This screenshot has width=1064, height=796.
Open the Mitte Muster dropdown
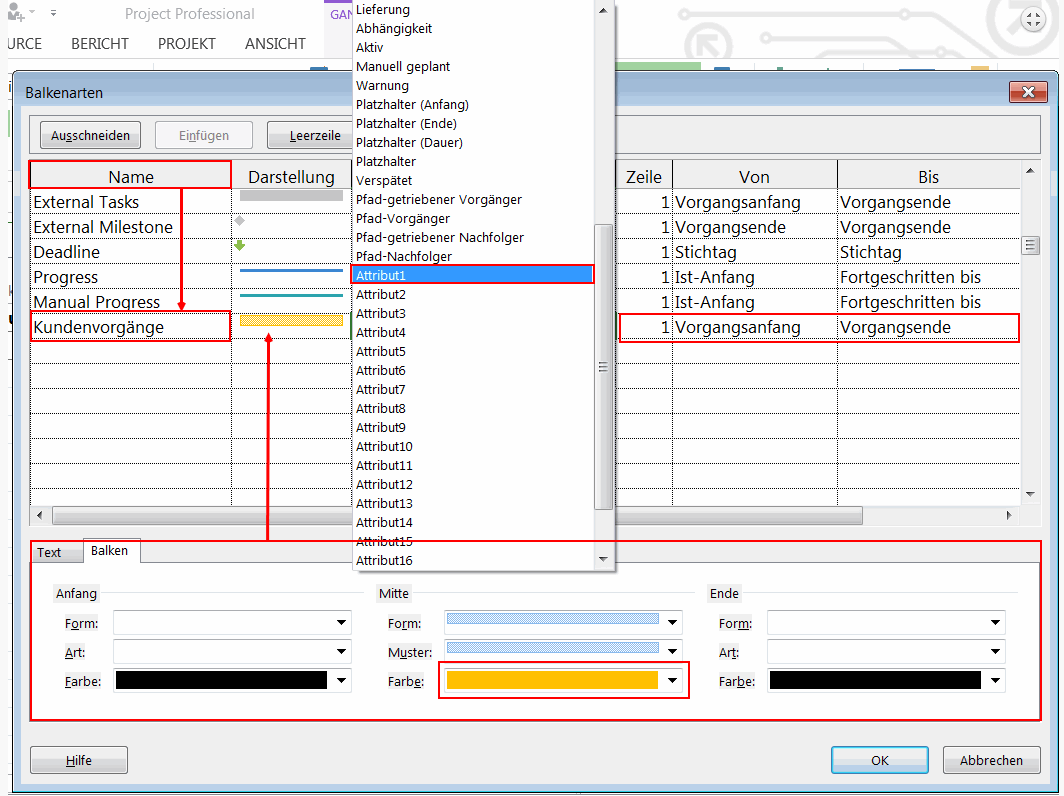pos(673,652)
